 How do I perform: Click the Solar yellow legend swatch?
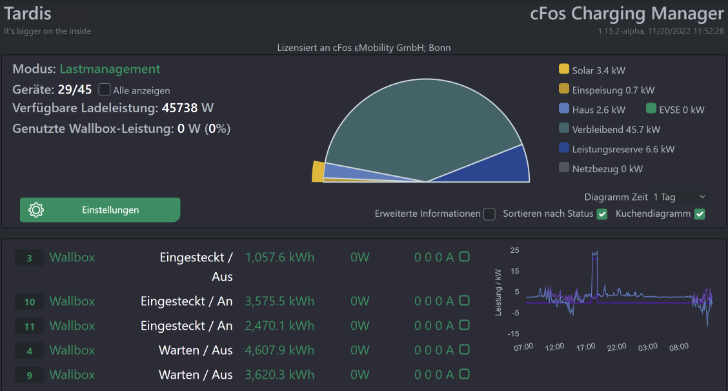coord(564,69)
